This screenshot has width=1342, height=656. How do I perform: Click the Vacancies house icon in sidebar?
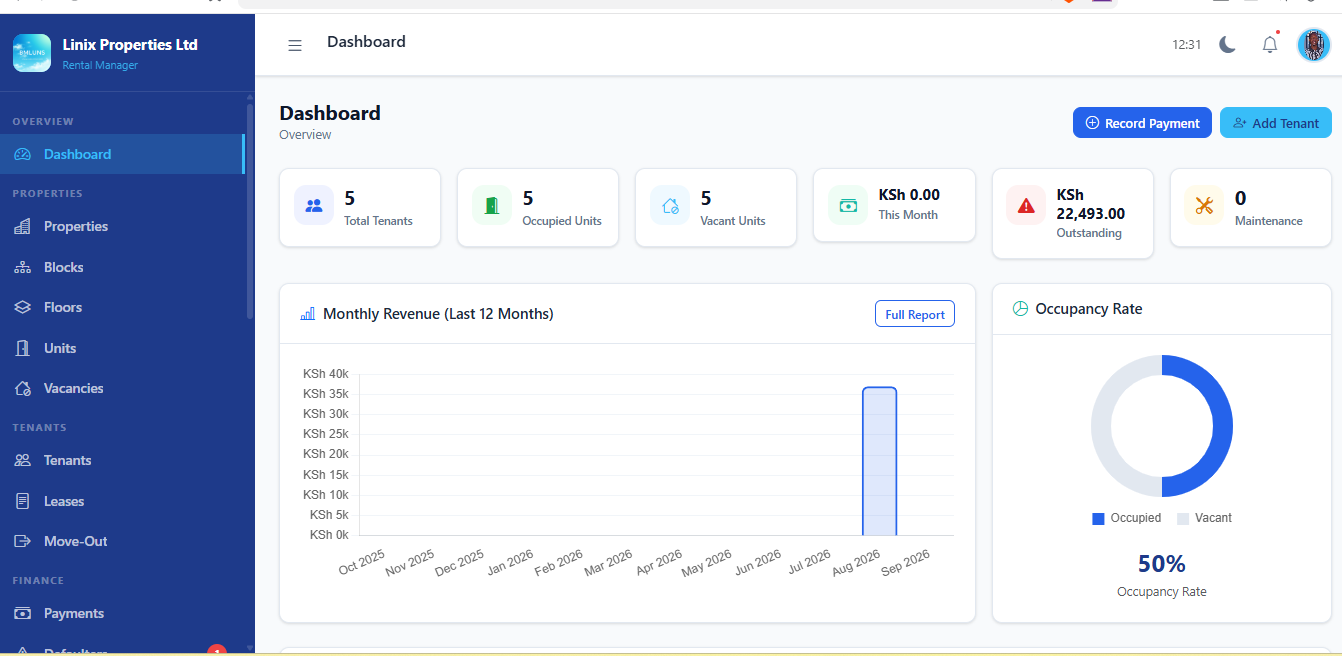(x=22, y=388)
